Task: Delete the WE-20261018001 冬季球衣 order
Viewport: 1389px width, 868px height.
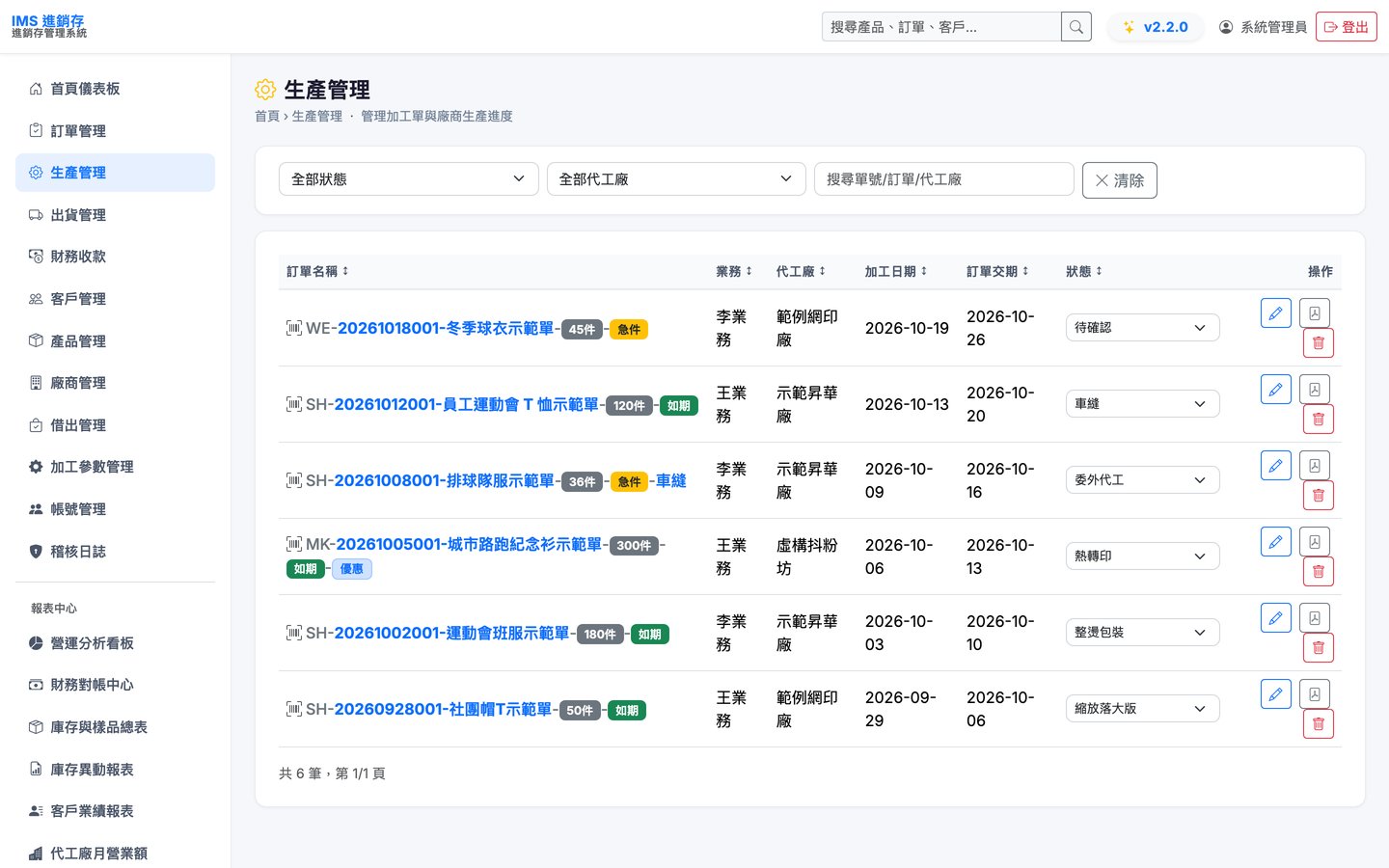Action: click(x=1319, y=343)
